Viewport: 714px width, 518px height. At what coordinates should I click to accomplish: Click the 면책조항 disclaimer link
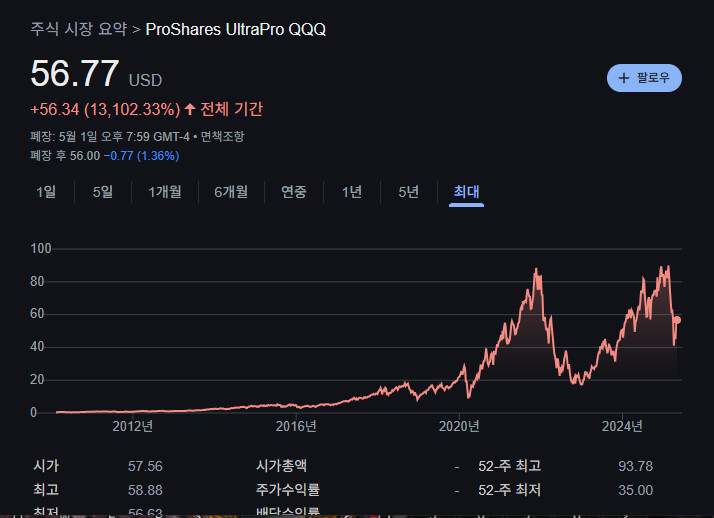tap(223, 136)
